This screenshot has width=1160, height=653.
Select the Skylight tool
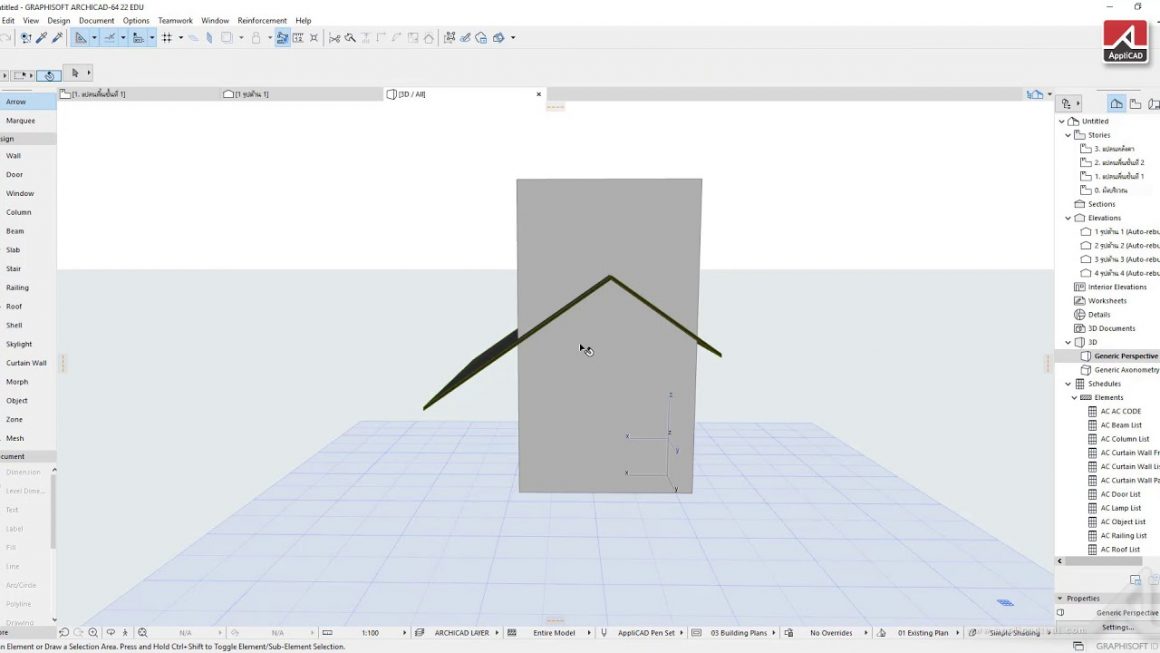19,345
